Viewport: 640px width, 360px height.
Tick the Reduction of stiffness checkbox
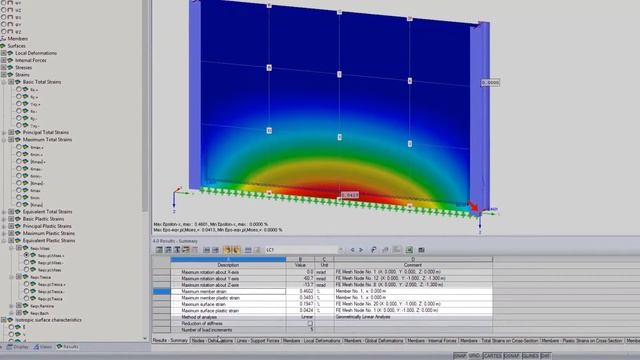[x=310, y=323]
